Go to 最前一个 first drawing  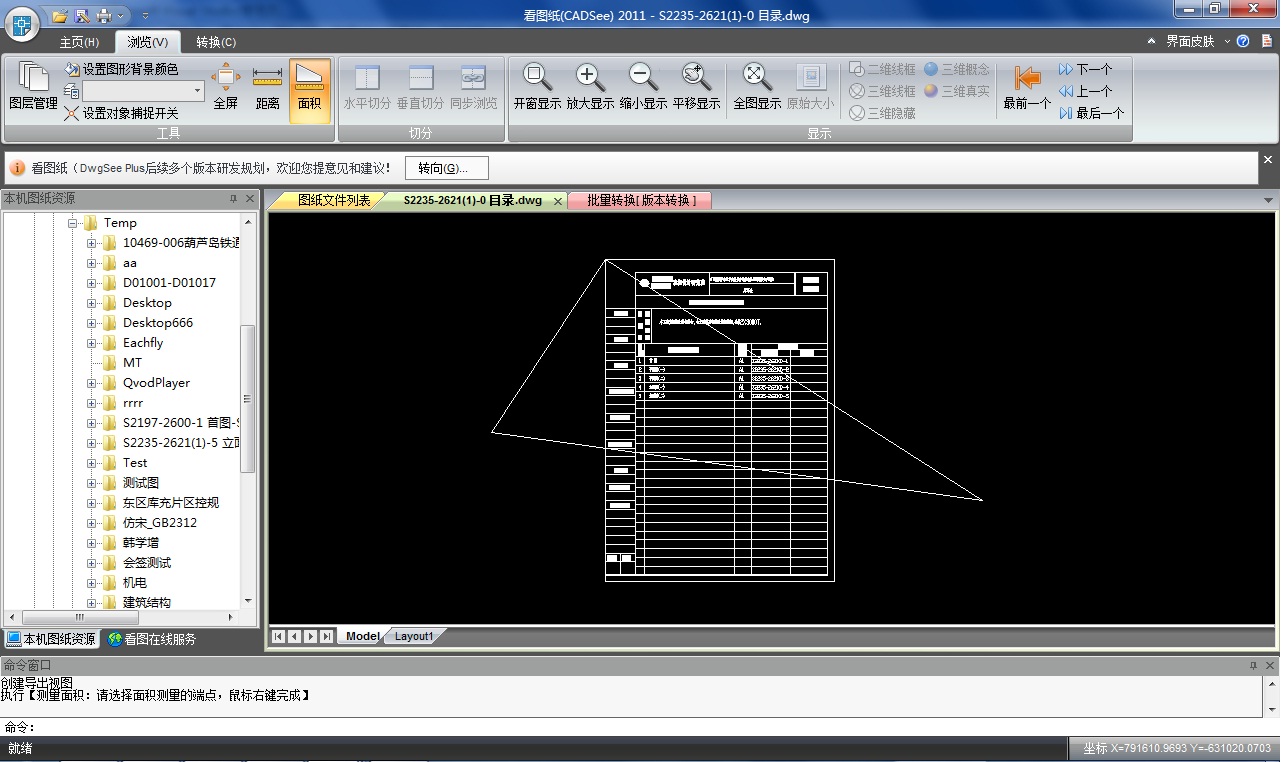tap(1027, 88)
